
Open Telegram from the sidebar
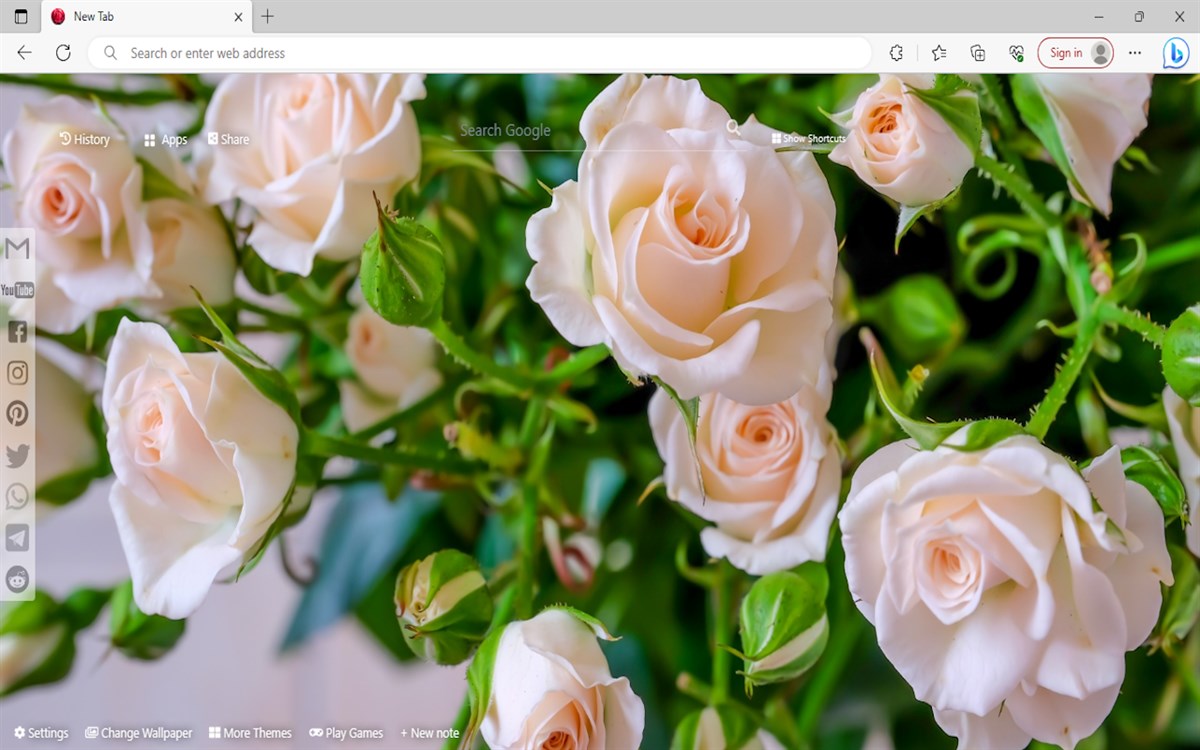click(x=17, y=538)
